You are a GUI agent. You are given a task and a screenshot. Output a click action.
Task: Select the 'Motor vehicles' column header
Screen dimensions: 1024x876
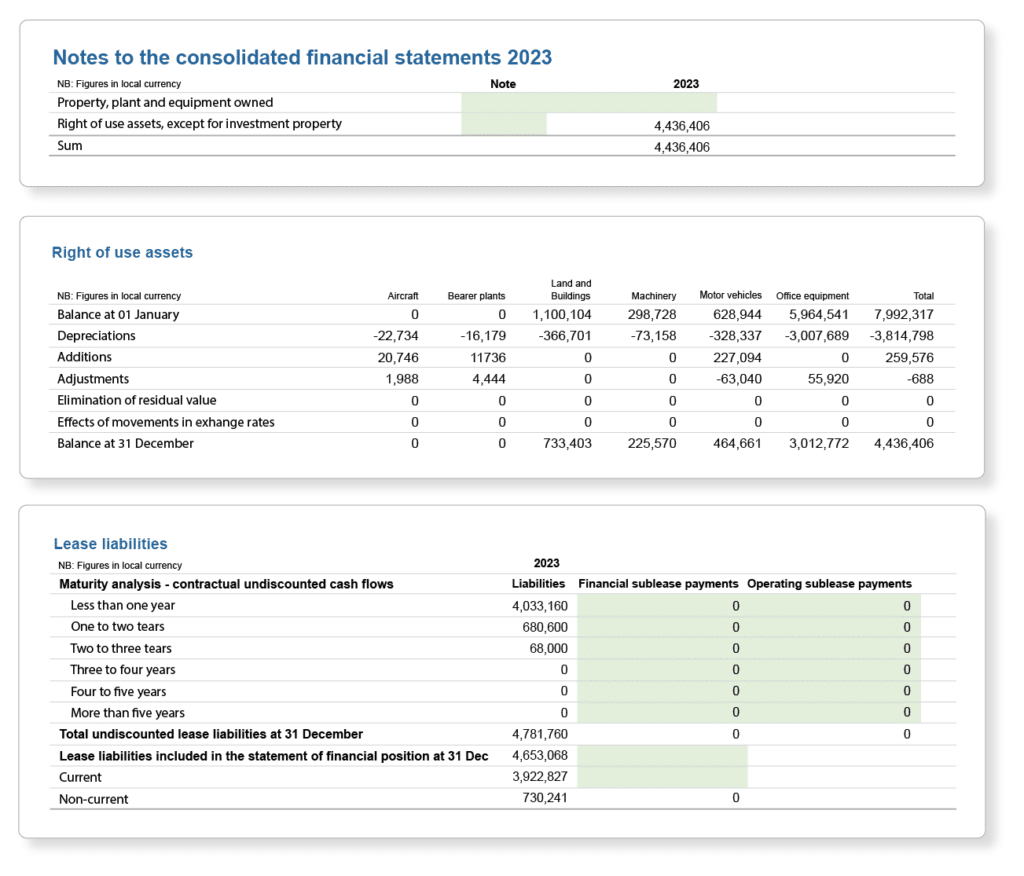click(x=730, y=295)
